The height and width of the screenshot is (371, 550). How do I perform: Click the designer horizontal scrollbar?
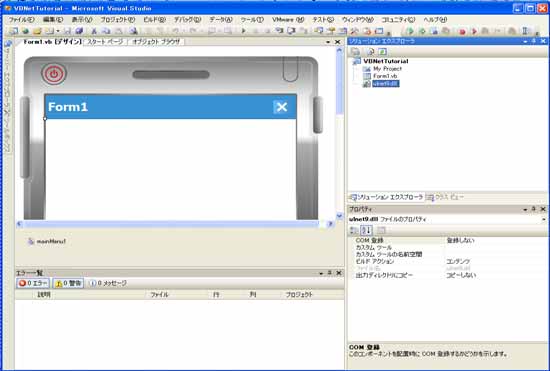coord(175,223)
